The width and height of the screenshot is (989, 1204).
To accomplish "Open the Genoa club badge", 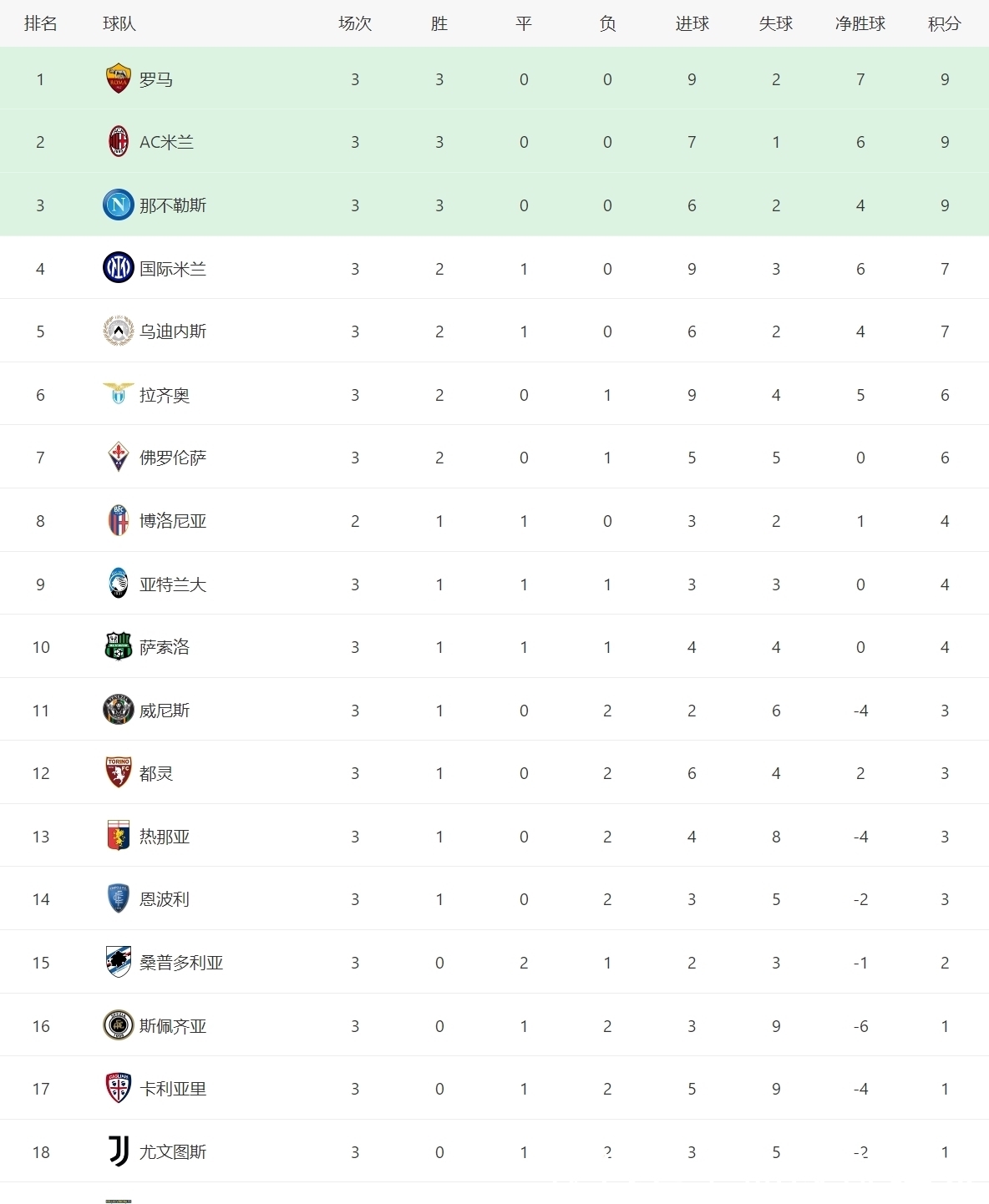I will tap(119, 836).
